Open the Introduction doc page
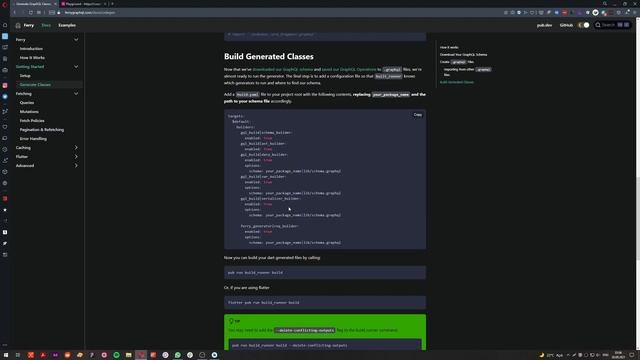Viewport: 640px width, 360px height. point(31,49)
